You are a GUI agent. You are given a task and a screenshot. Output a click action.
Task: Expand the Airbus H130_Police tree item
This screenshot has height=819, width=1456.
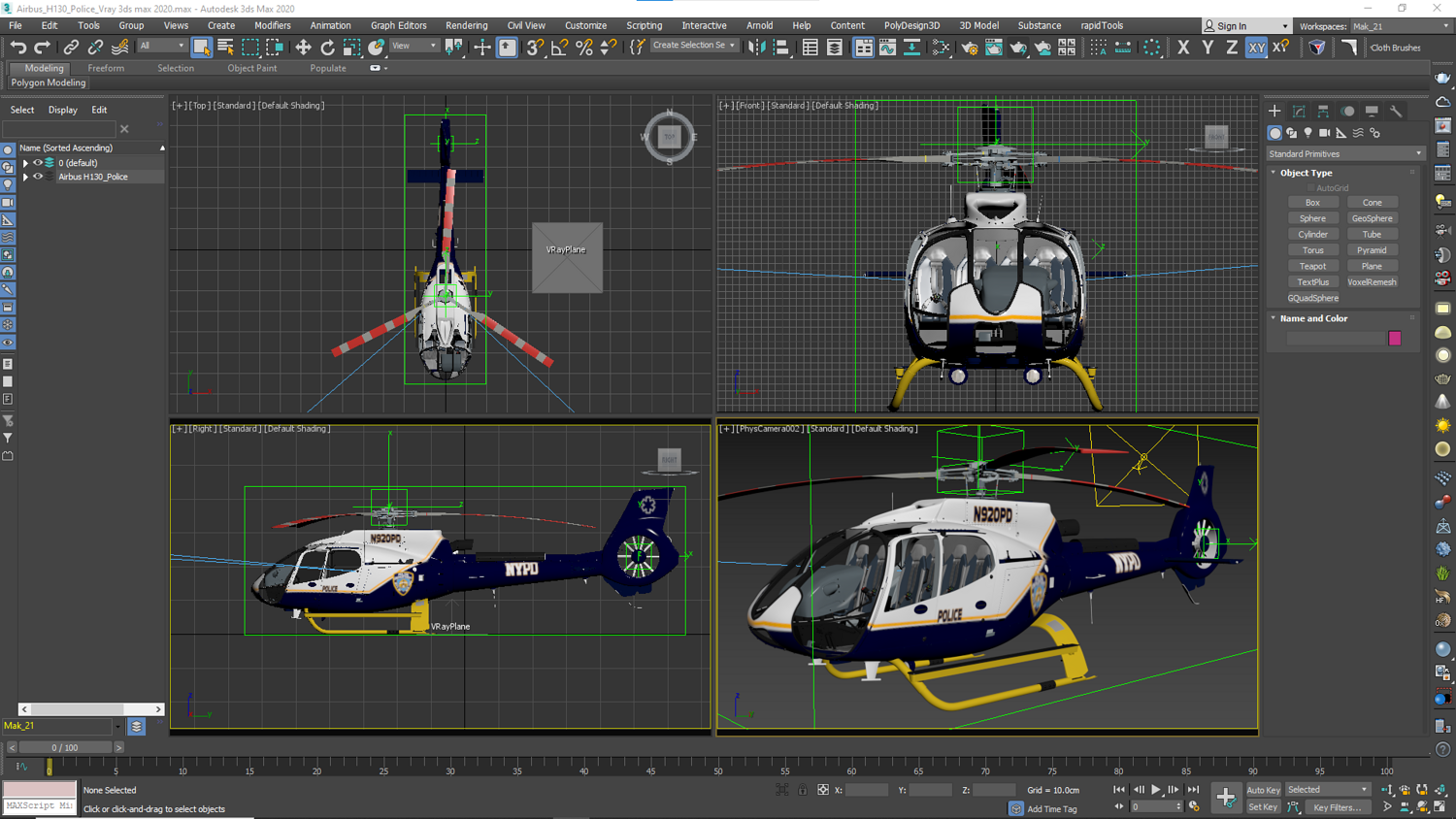pyautogui.click(x=25, y=177)
